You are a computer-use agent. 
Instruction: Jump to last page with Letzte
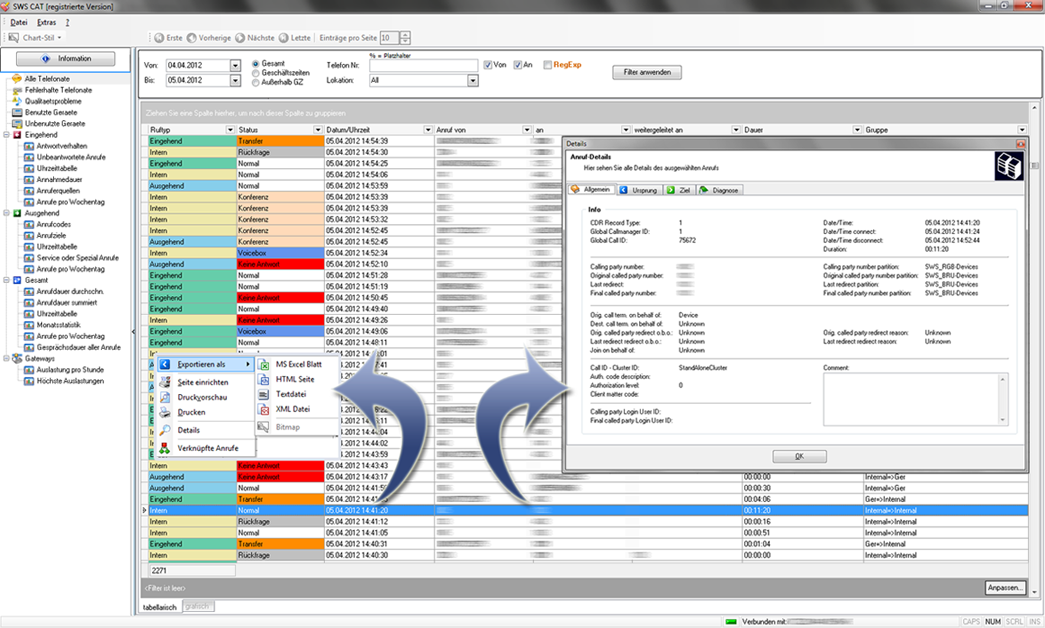(295, 38)
